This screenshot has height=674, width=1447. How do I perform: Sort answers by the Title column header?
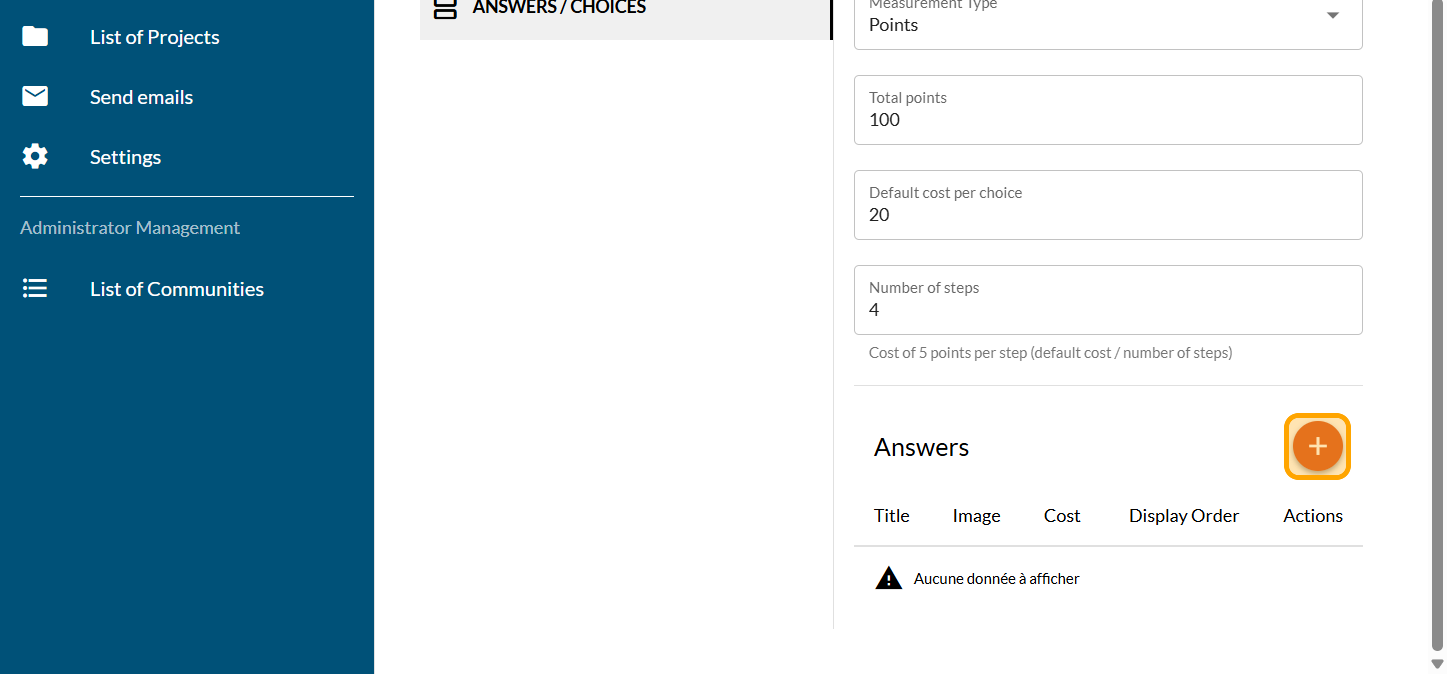(x=891, y=516)
